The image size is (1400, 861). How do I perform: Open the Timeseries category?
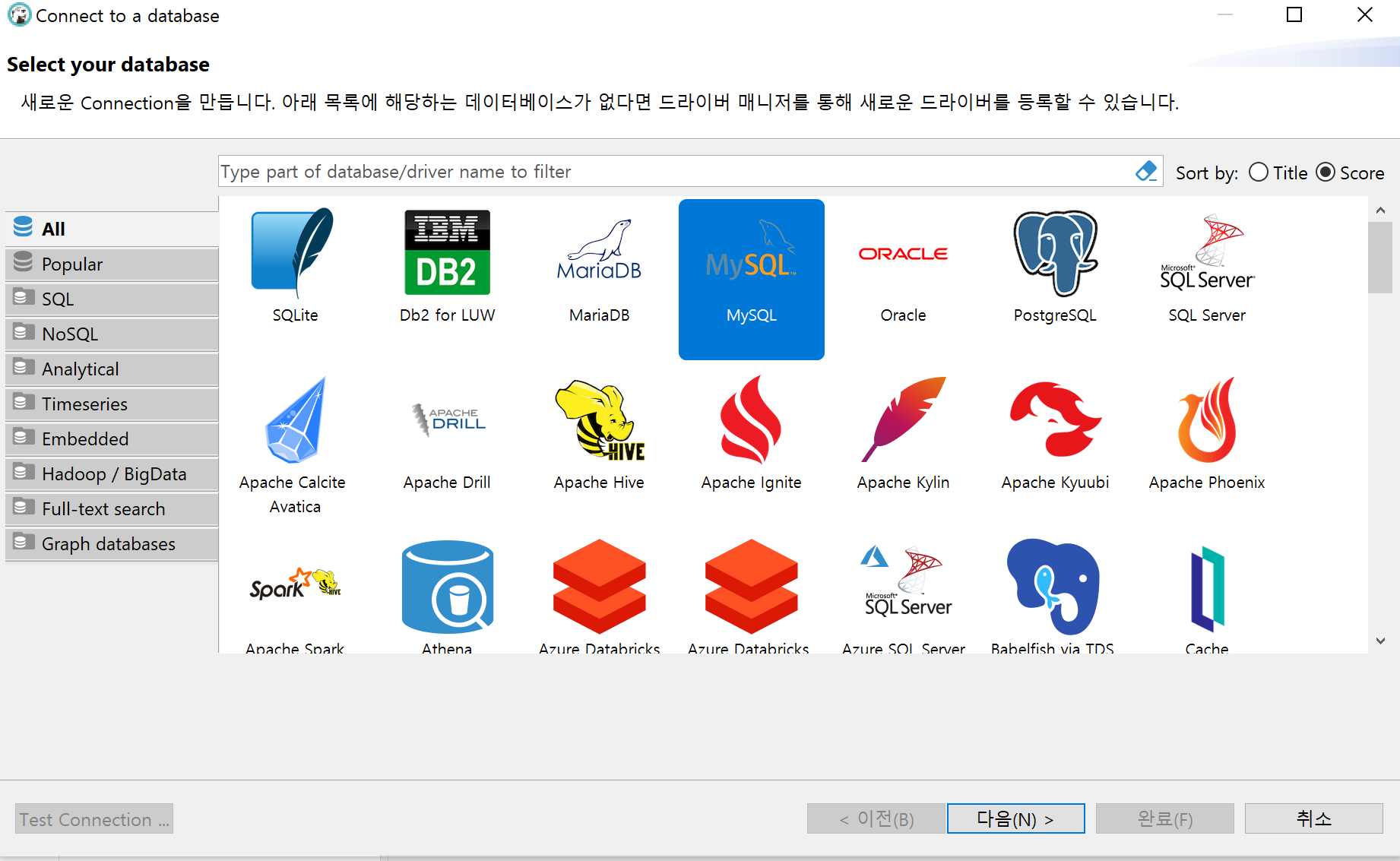[x=112, y=404]
